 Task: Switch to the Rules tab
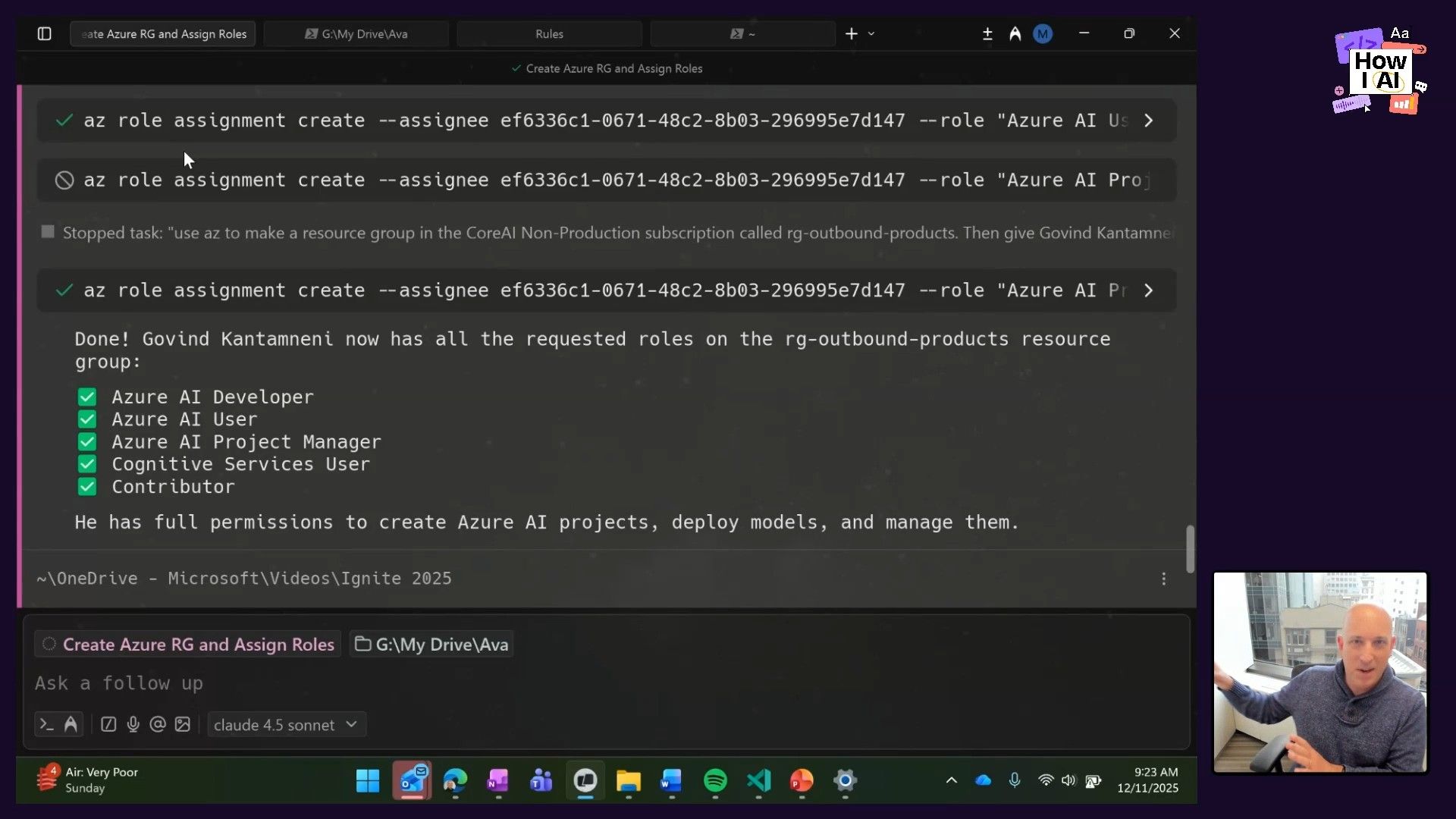[549, 33]
